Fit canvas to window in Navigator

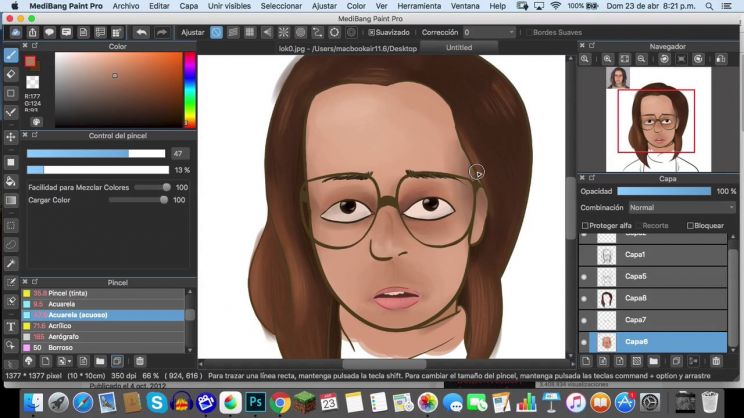[x=624, y=59]
